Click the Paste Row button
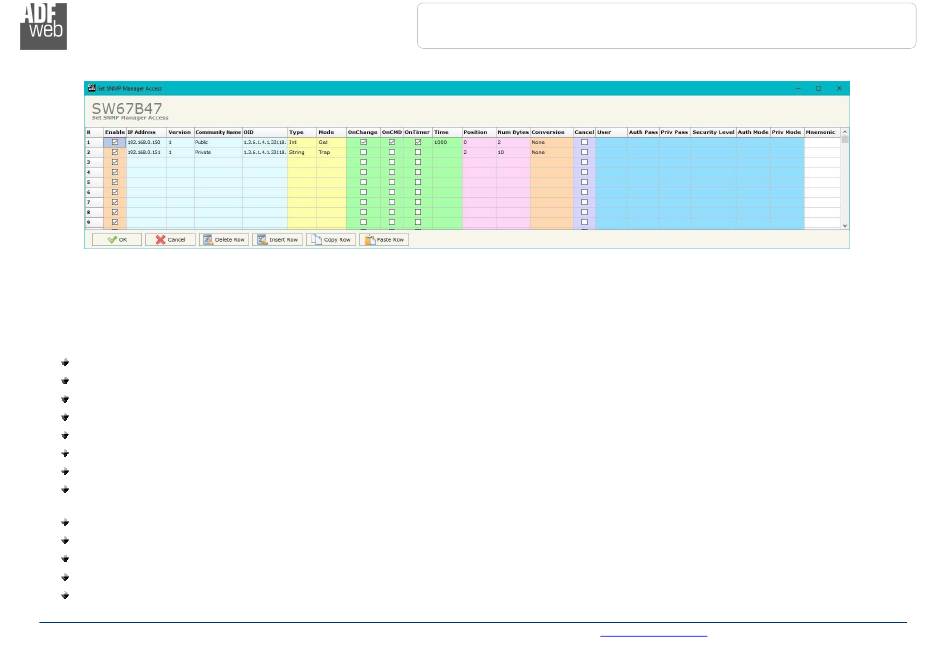This screenshot has width=950, height=654. click(384, 240)
